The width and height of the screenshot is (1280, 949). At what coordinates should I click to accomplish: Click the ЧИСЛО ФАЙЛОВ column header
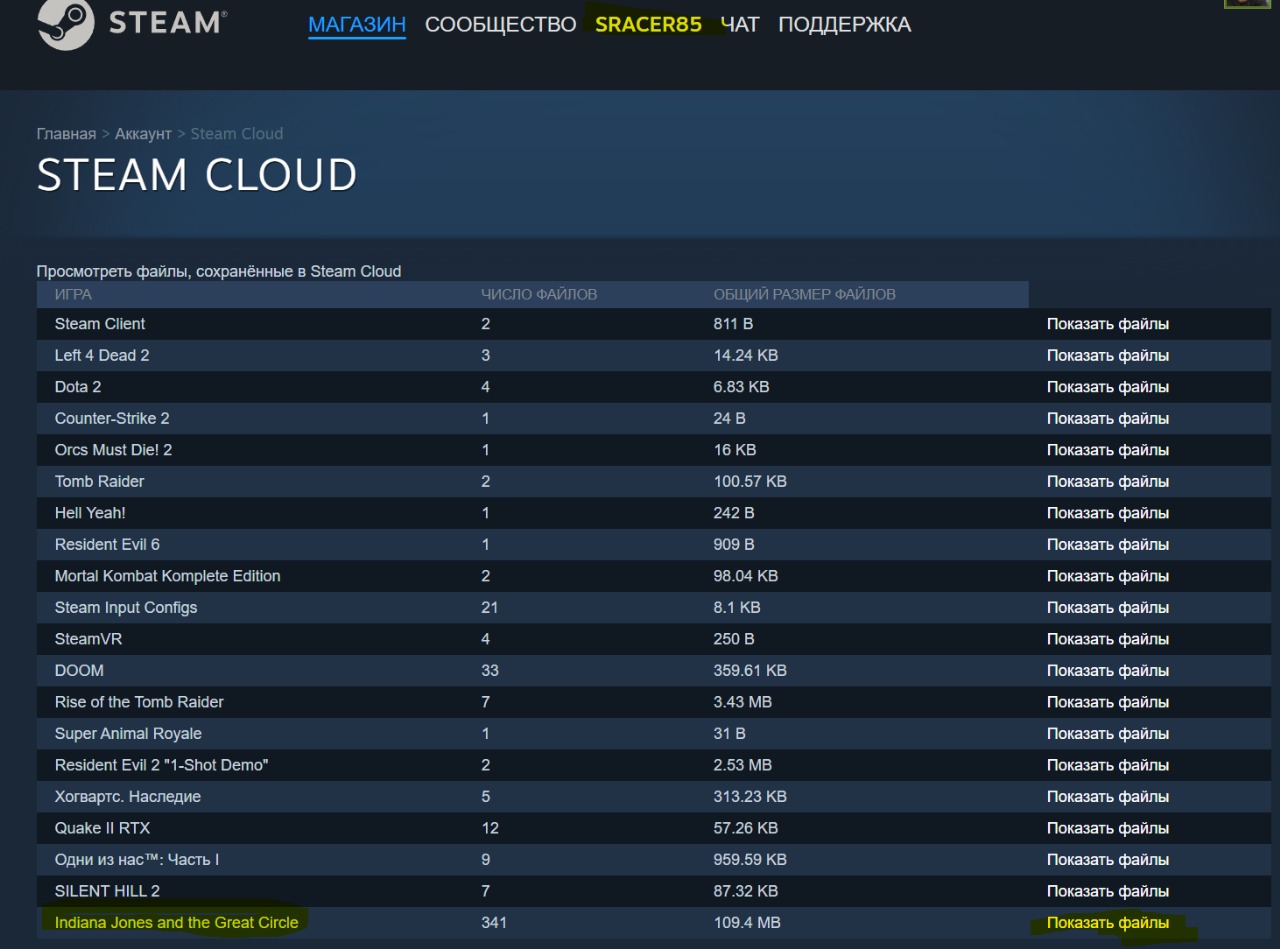[x=539, y=294]
